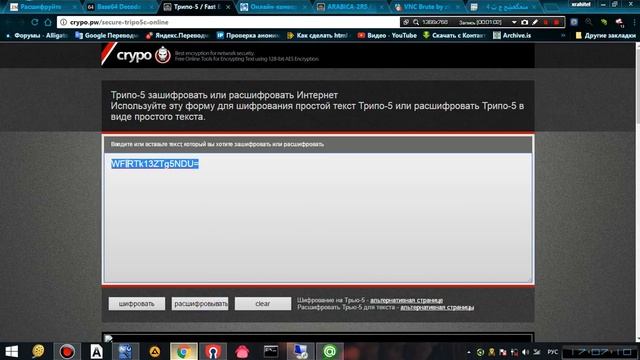Open the red record app in the taskbar
Viewport: 640px width, 360px height.
tap(67, 351)
